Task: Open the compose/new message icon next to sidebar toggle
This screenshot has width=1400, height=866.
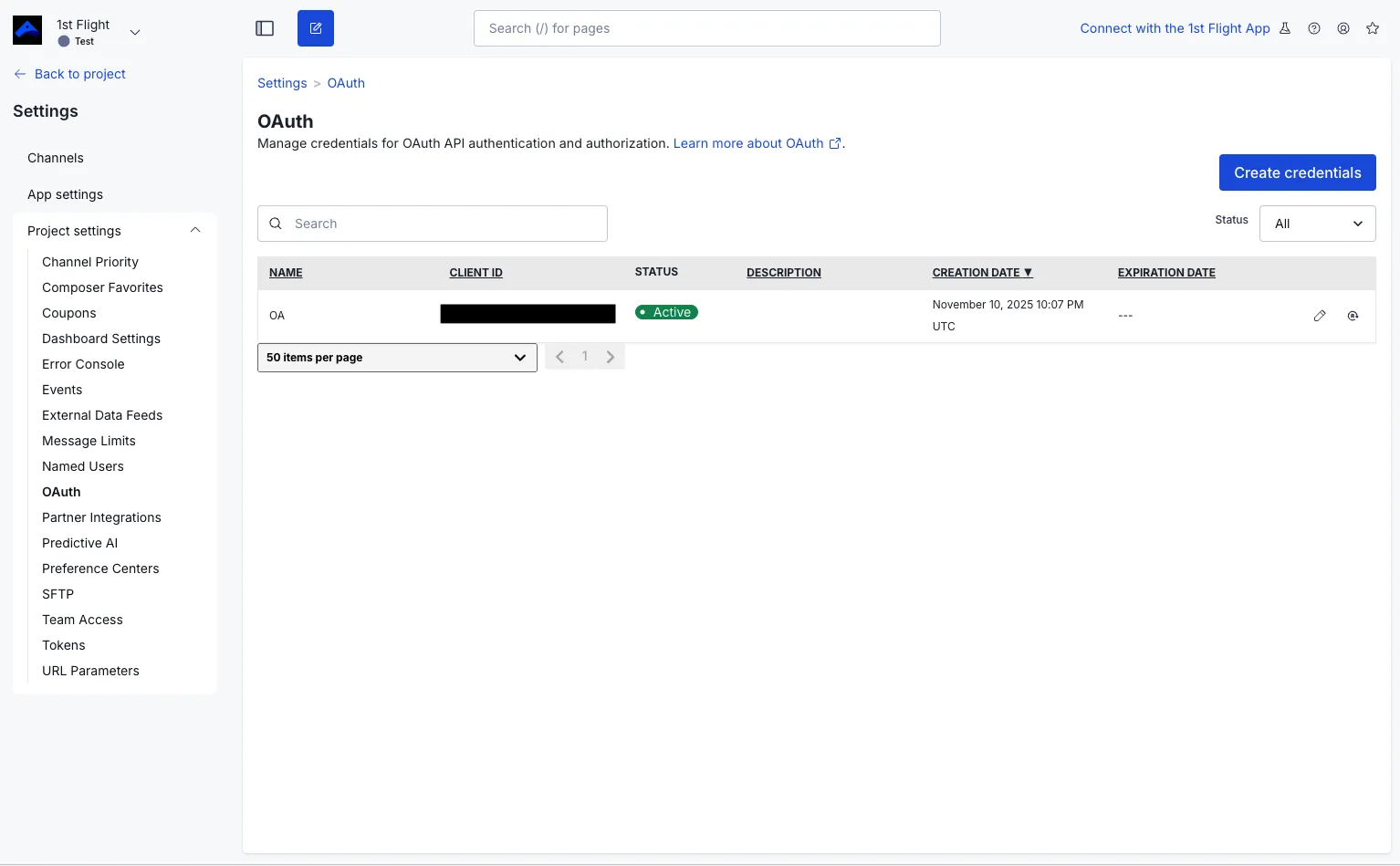Action: click(x=316, y=28)
